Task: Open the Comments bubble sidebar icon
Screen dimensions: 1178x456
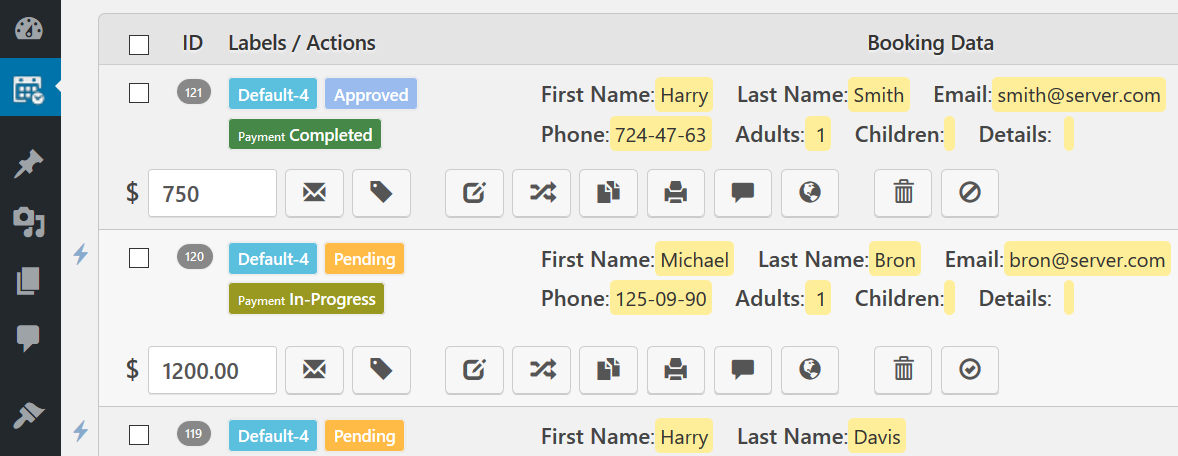Action: [29, 339]
